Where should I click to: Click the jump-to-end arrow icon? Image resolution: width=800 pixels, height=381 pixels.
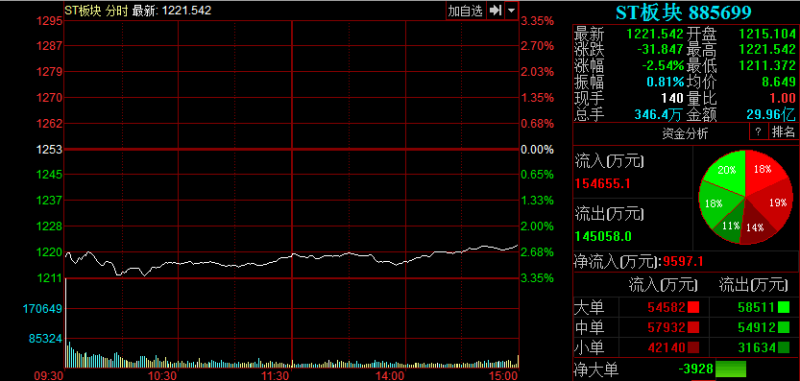point(495,11)
